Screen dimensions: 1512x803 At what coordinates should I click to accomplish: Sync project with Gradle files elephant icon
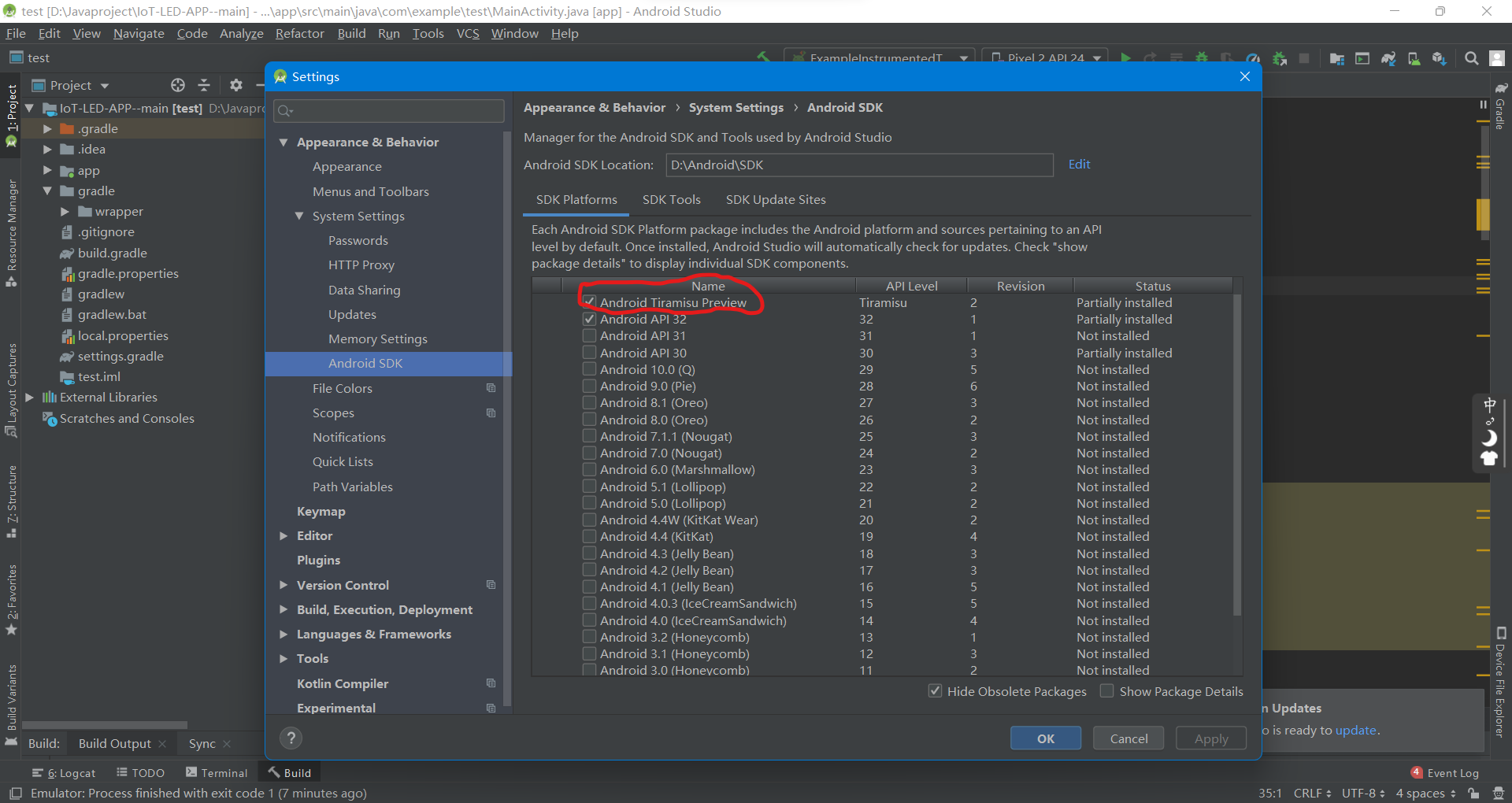1388,58
